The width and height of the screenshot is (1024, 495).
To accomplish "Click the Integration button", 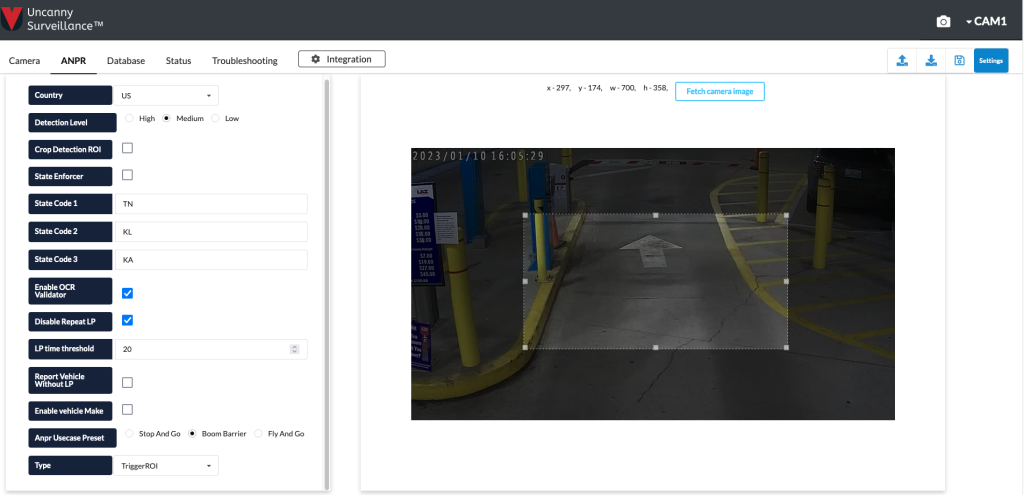I will [x=341, y=59].
